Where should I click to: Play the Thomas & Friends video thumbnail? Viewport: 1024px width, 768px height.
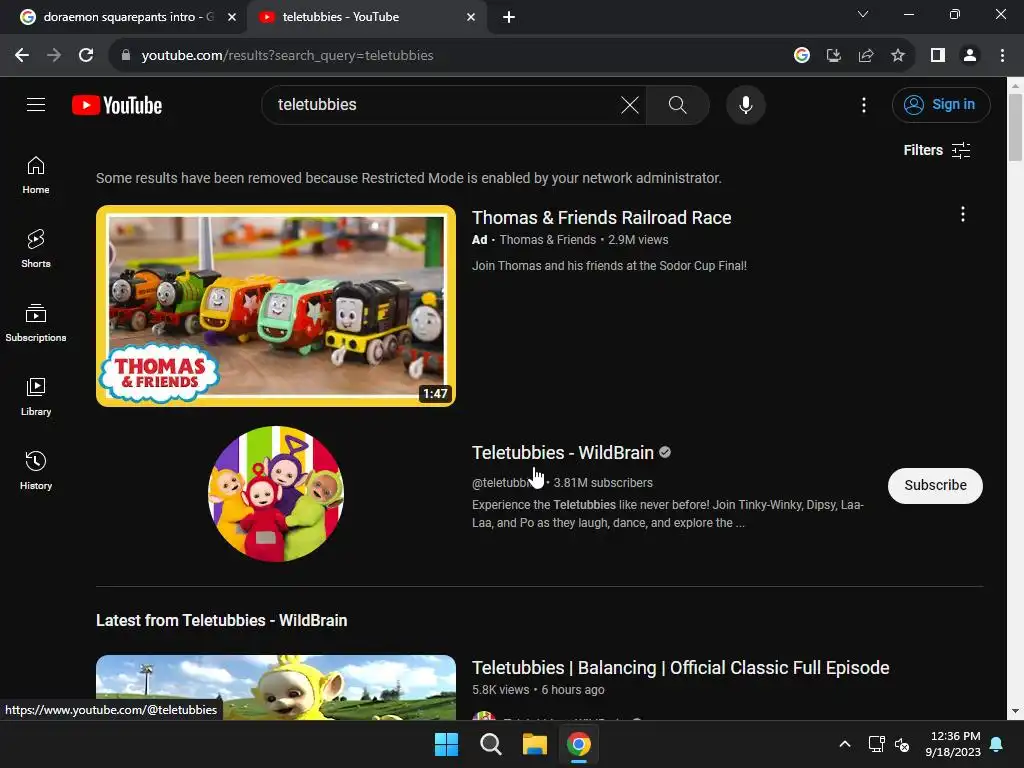276,306
